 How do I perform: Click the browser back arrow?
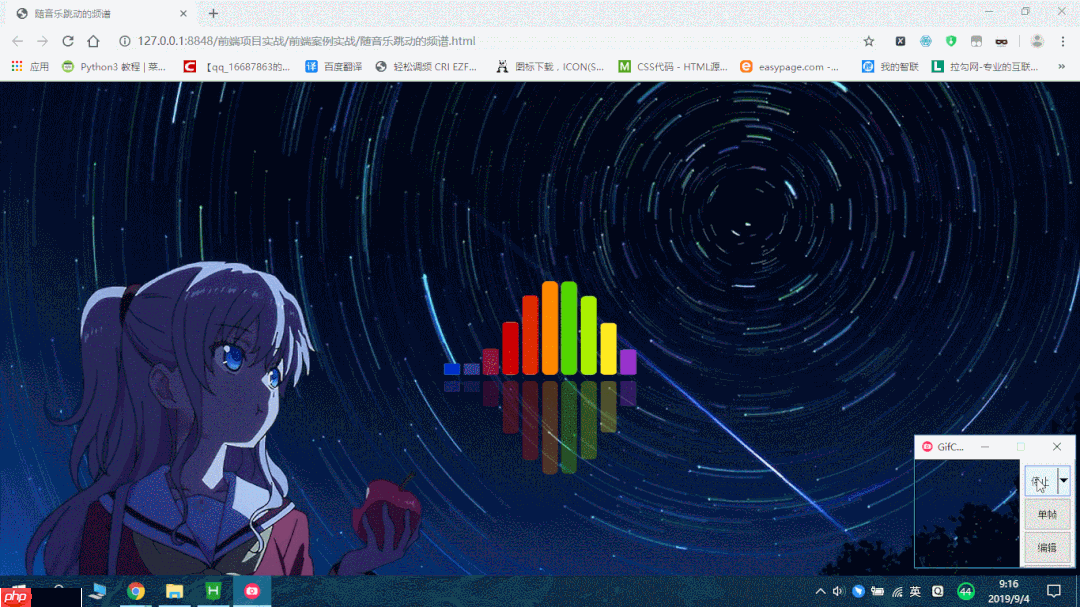tap(16, 41)
